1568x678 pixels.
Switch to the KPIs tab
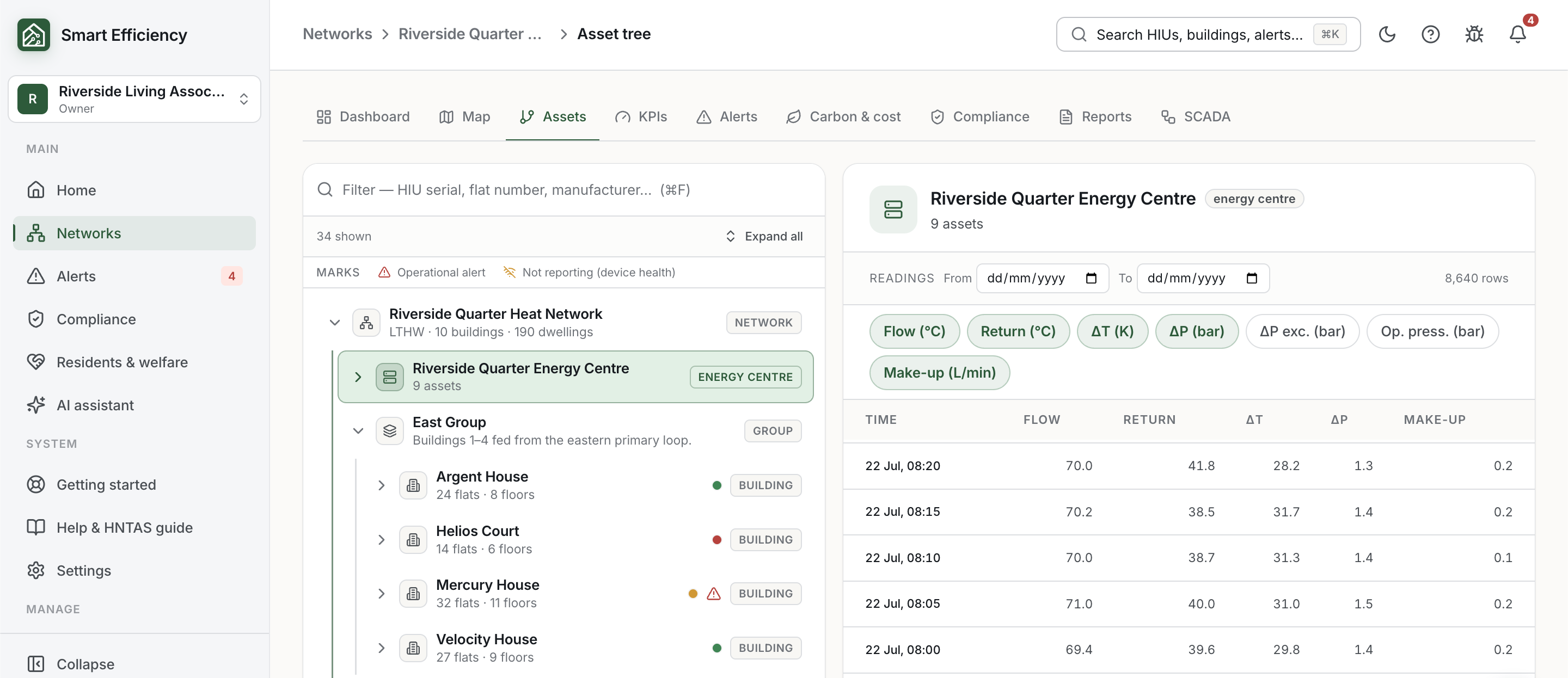click(x=641, y=116)
